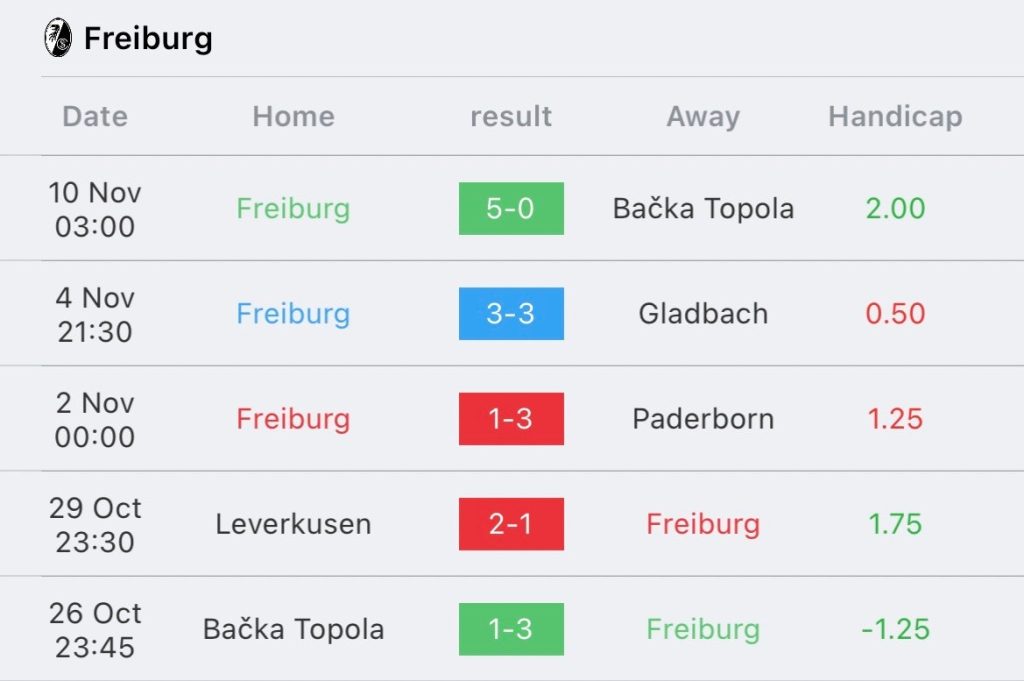This screenshot has height=681, width=1024.
Task: Select the Handicap column header
Action: (x=895, y=117)
